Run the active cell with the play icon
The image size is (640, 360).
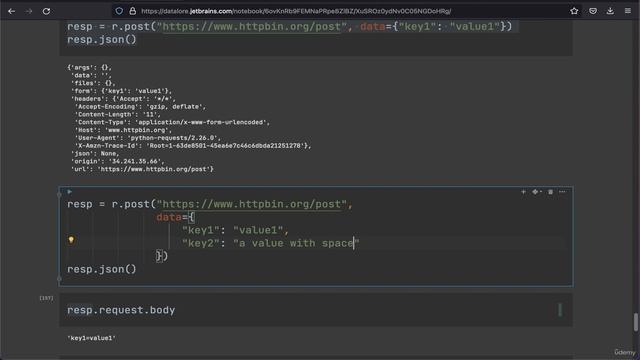tap(69, 191)
